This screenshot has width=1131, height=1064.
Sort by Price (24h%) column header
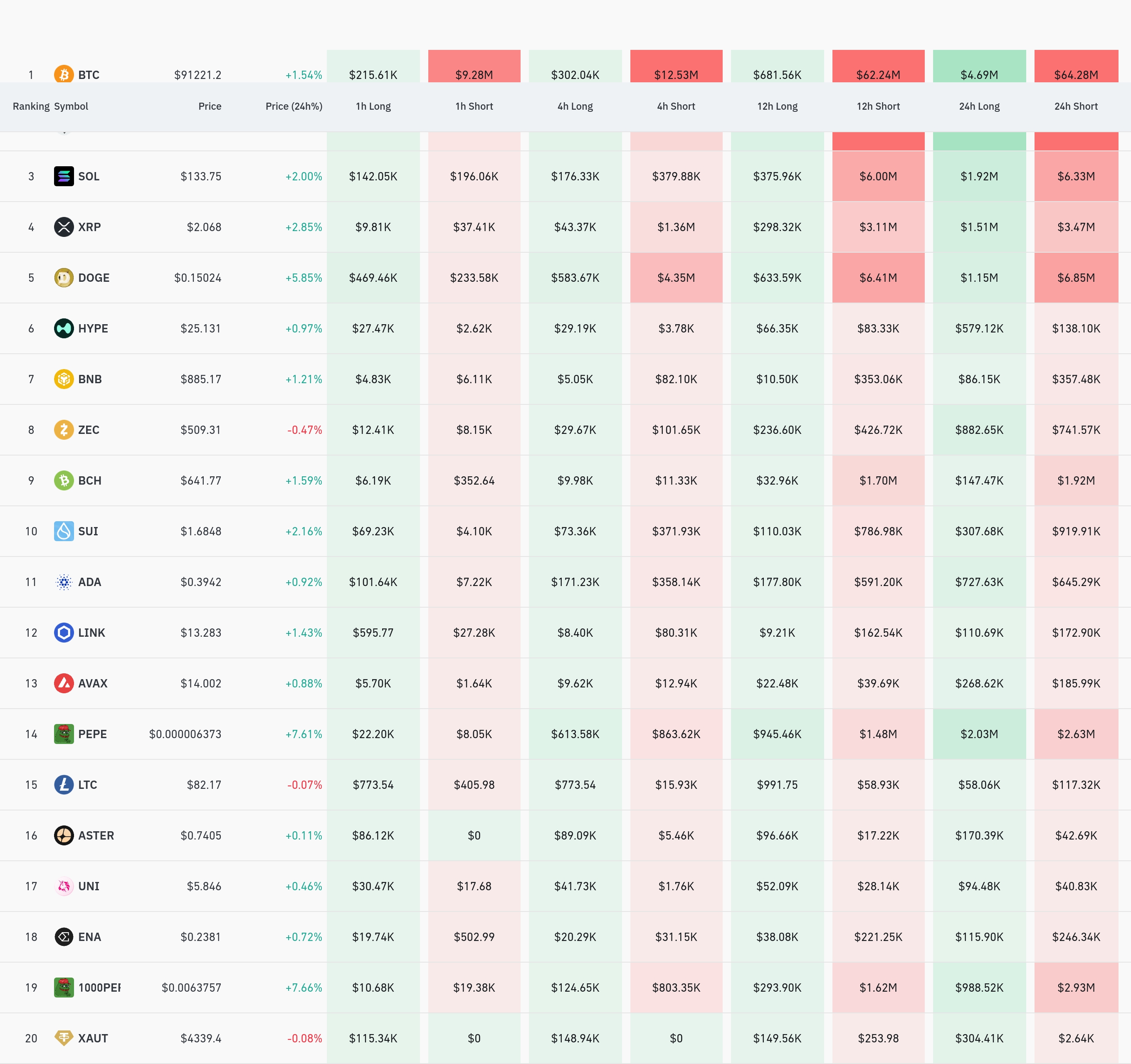tap(294, 106)
